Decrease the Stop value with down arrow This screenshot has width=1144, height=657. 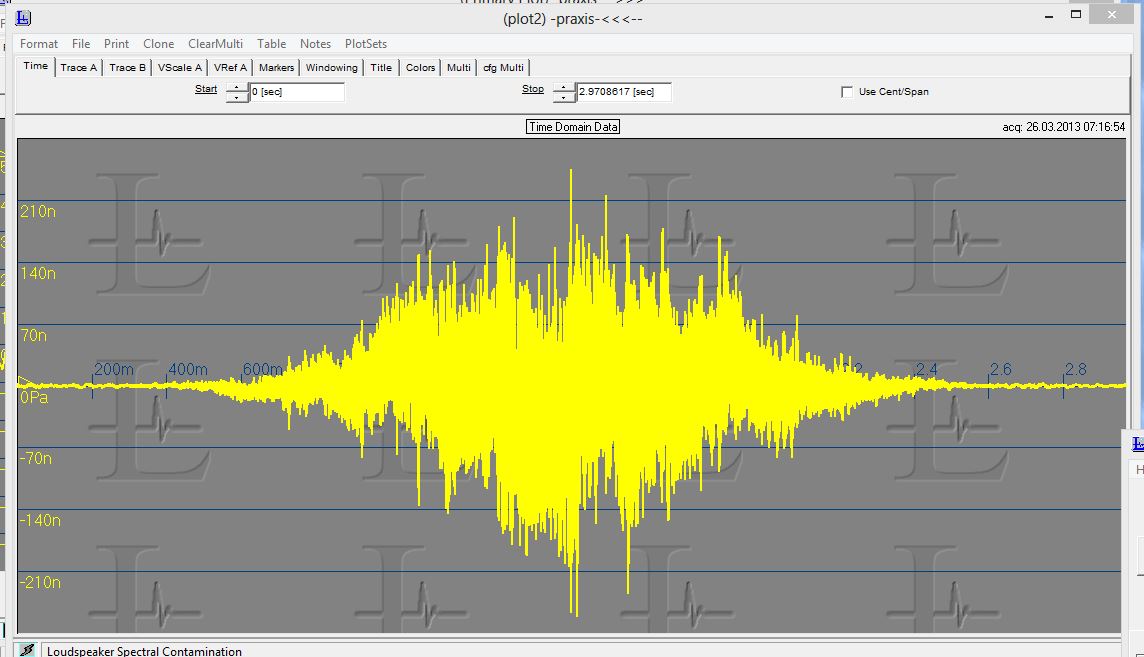point(564,97)
